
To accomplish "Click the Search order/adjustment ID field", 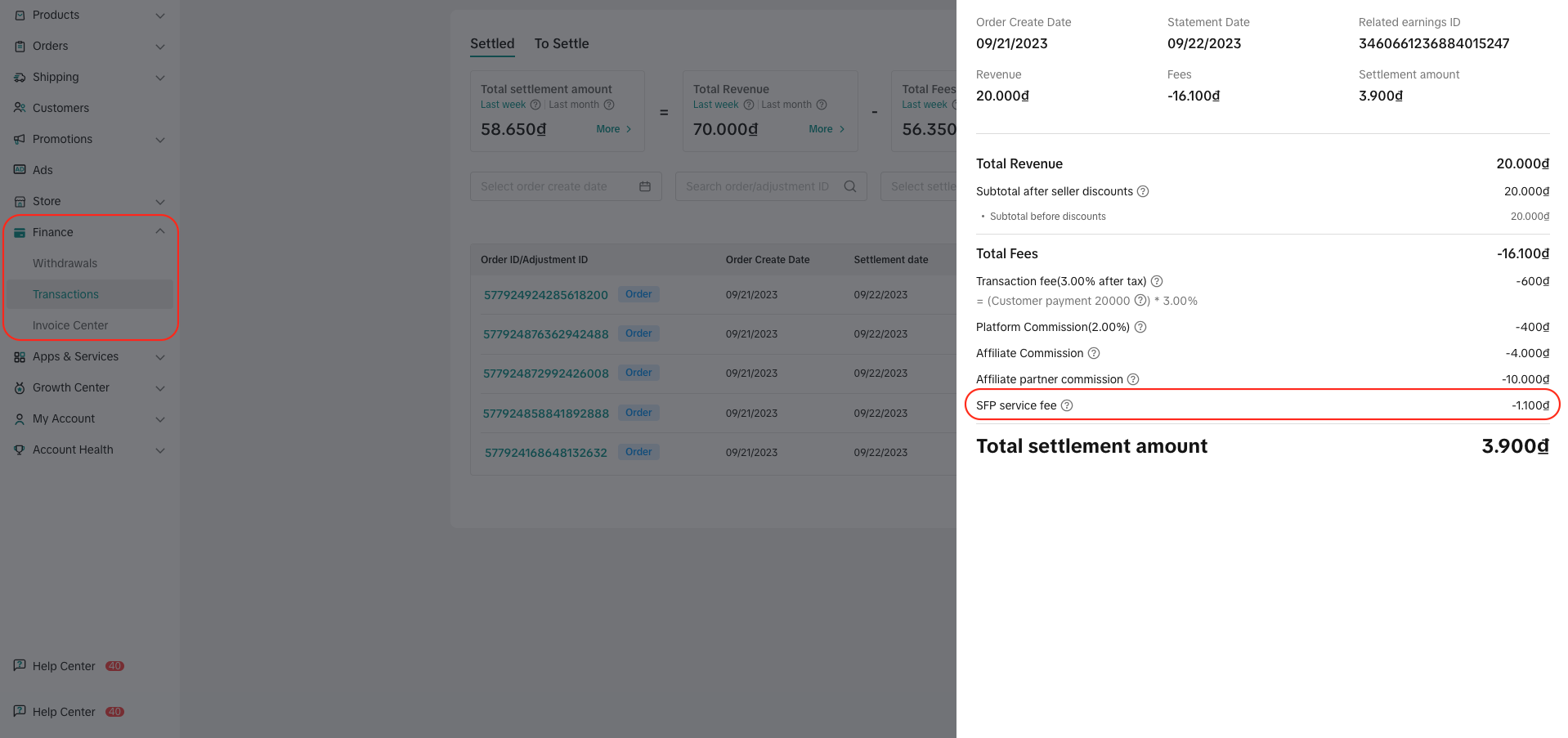I will [x=757, y=186].
